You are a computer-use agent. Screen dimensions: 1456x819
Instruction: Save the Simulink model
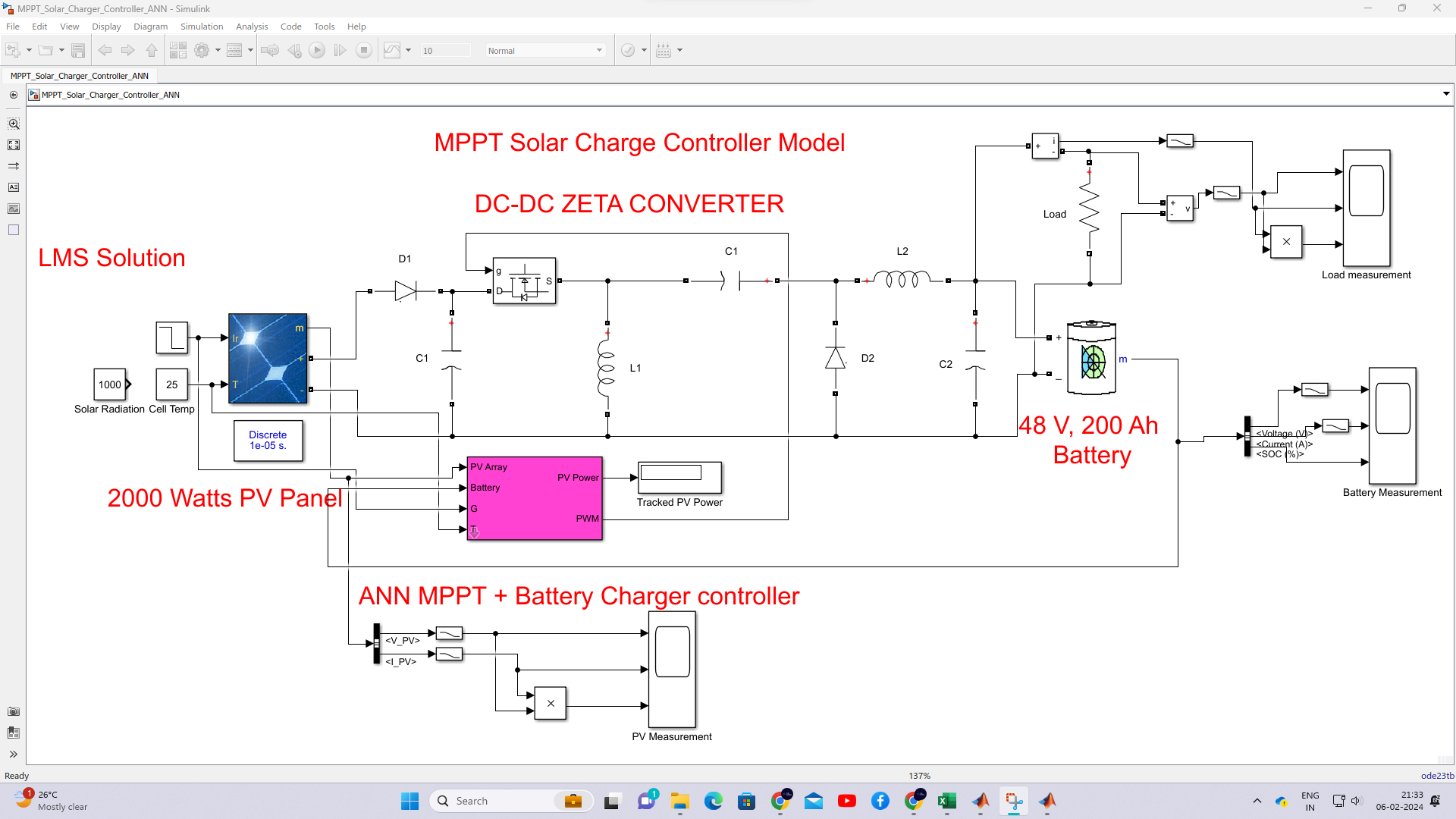79,50
